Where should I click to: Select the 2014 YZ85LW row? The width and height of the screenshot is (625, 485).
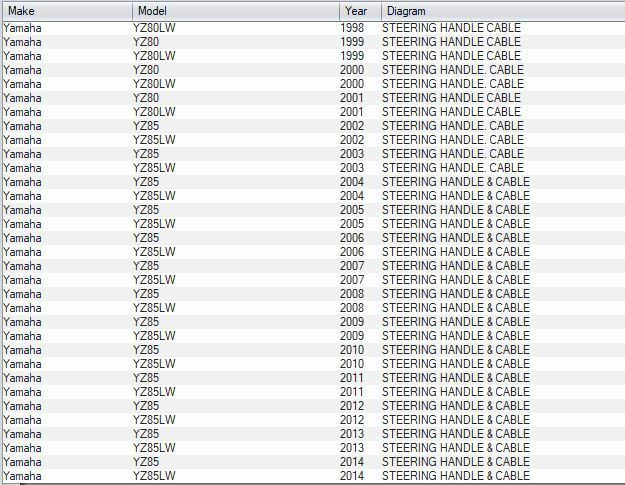[x=314, y=476]
